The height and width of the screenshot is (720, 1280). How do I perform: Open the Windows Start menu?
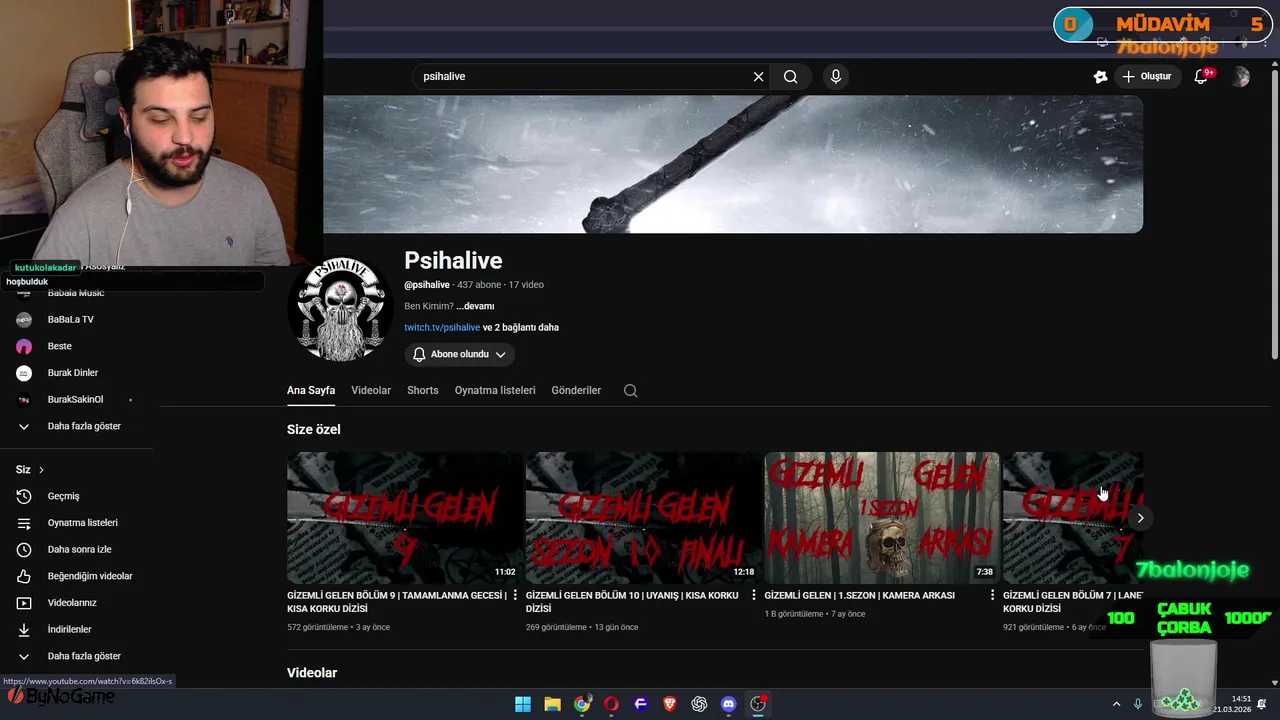tap(523, 704)
